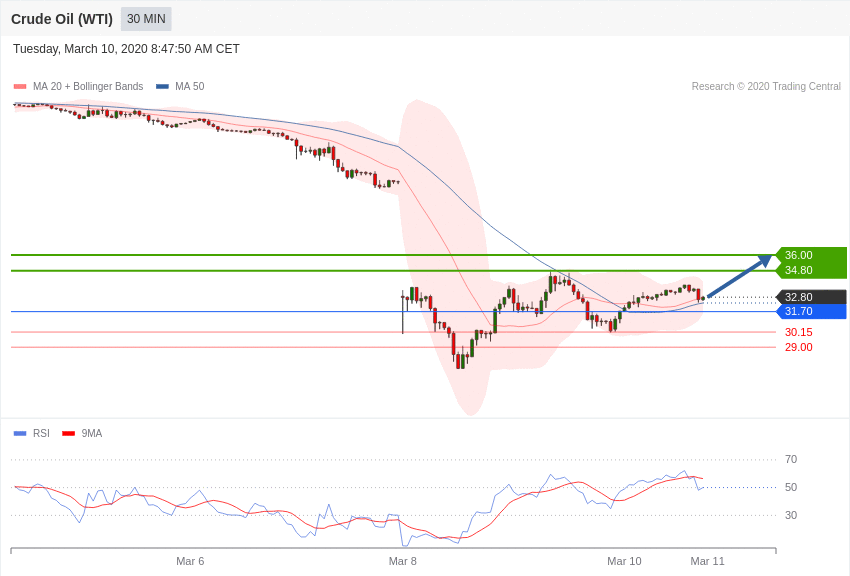Click the MA 50 legend label
The image size is (850, 576).
pos(190,86)
